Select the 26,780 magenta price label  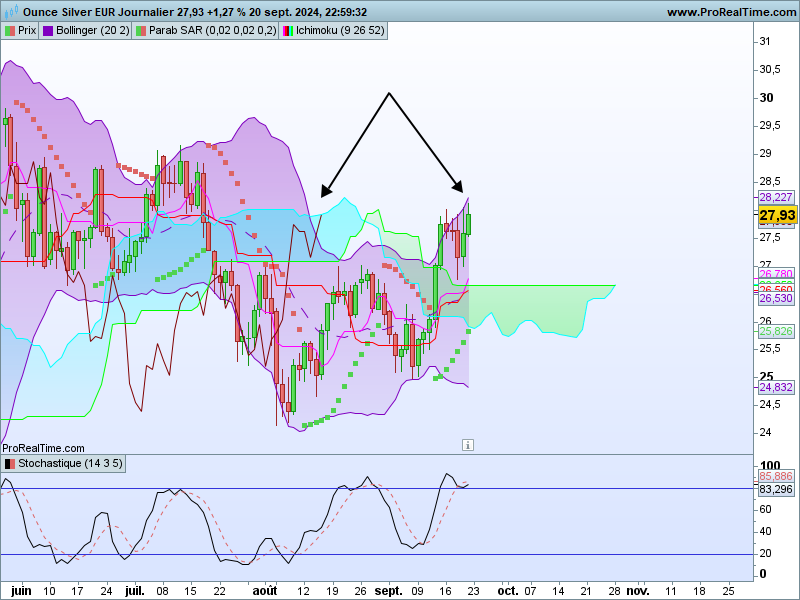(x=776, y=274)
